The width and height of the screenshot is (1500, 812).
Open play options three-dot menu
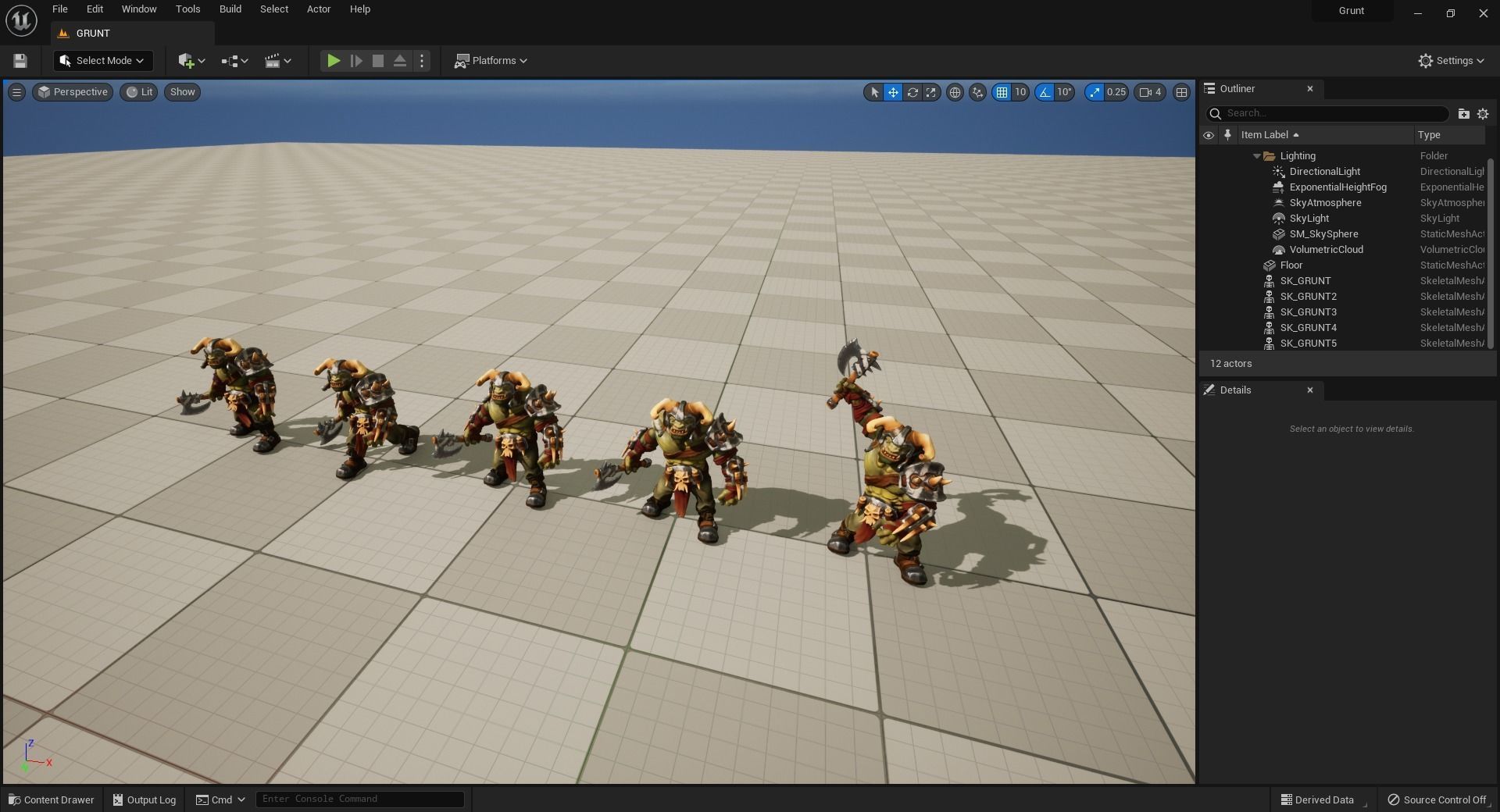pyautogui.click(x=422, y=61)
